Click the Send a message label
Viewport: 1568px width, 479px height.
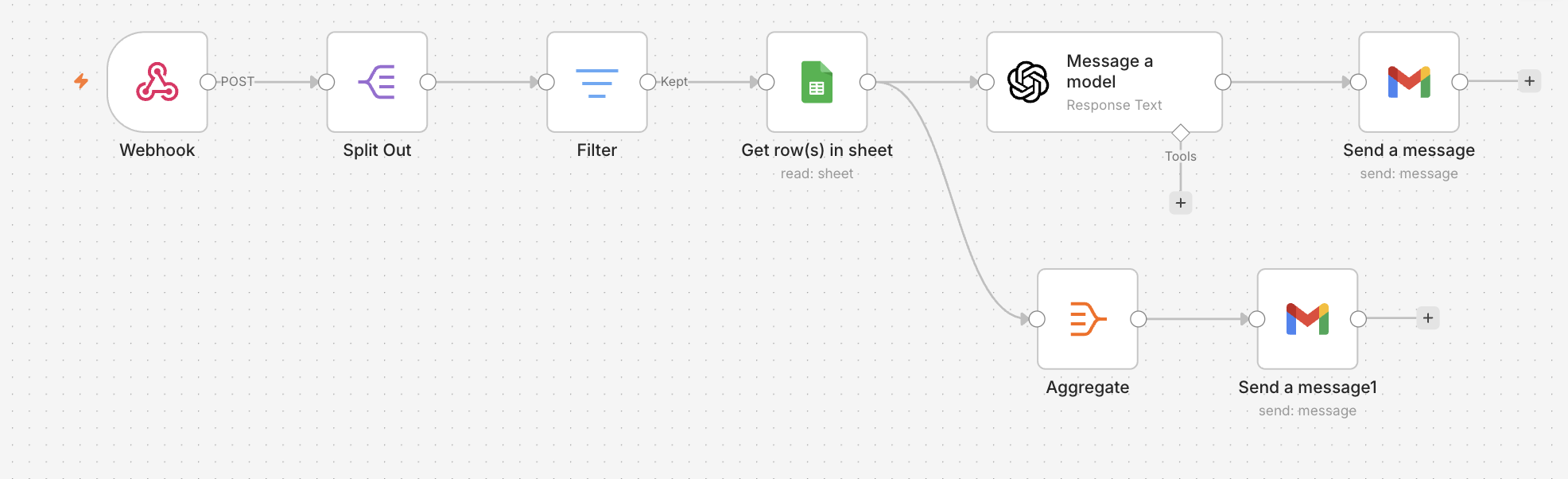(x=1409, y=150)
